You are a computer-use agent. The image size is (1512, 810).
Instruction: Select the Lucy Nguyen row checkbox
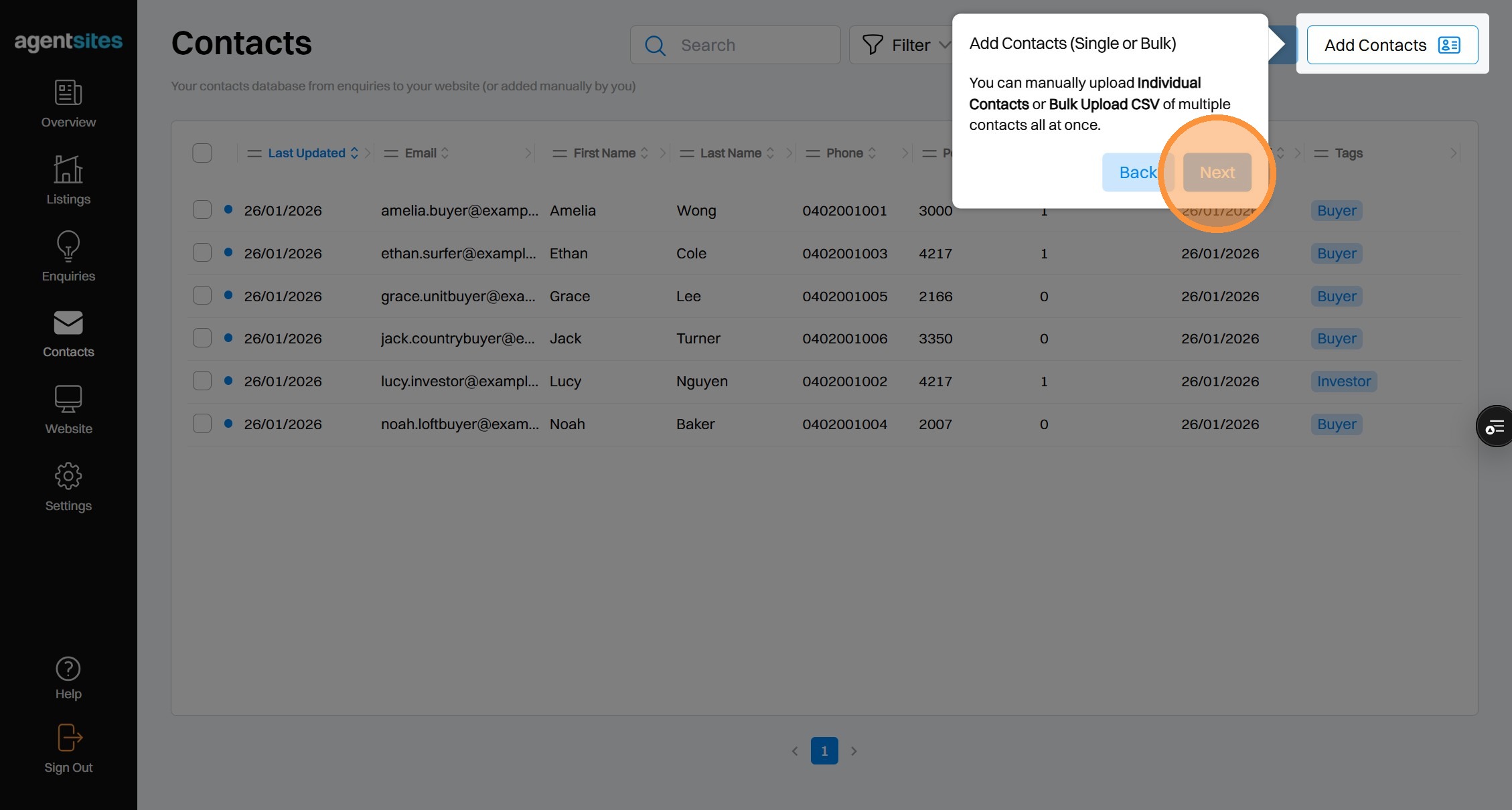click(x=202, y=381)
